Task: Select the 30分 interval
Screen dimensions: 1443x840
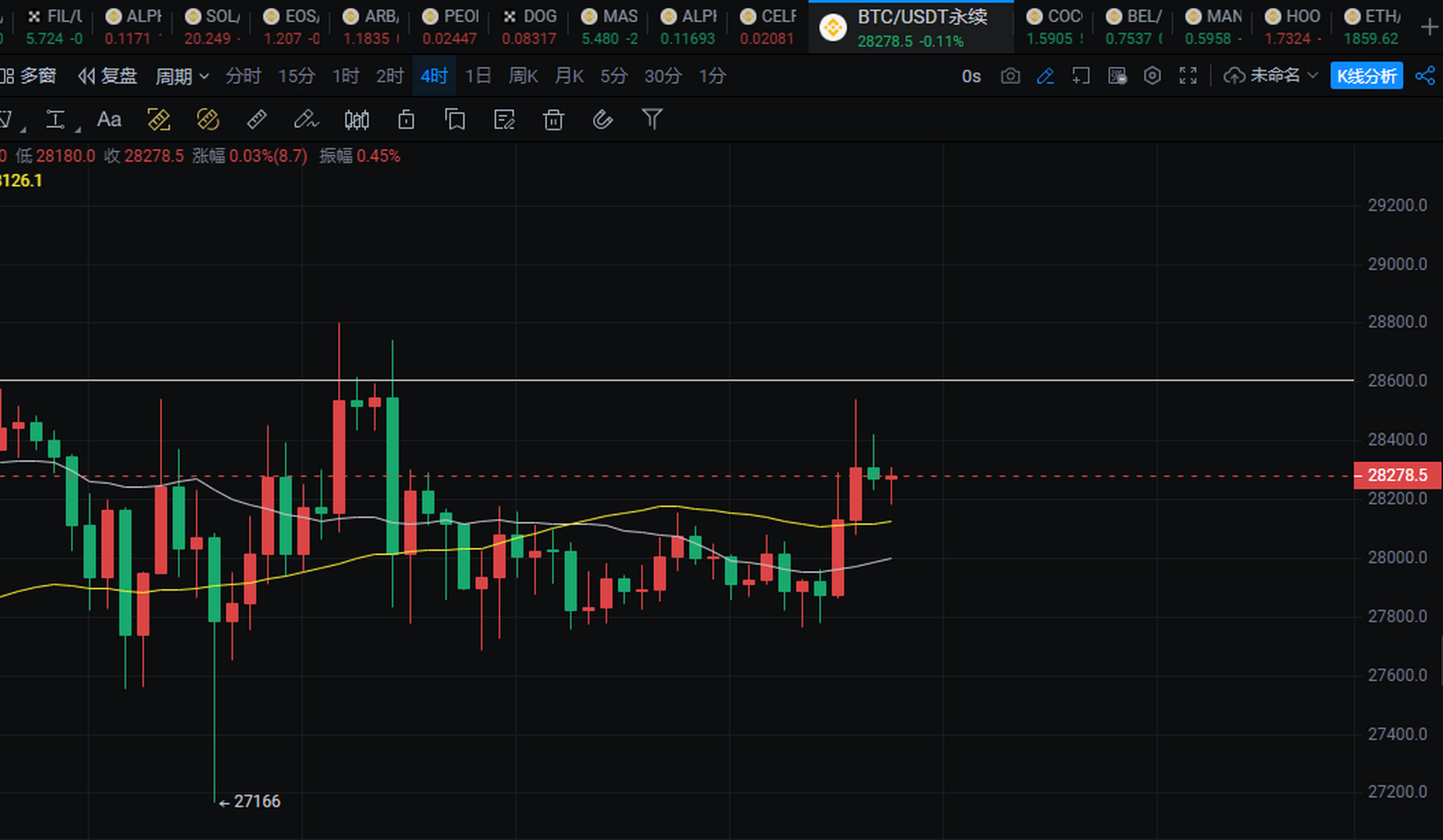Action: point(663,76)
